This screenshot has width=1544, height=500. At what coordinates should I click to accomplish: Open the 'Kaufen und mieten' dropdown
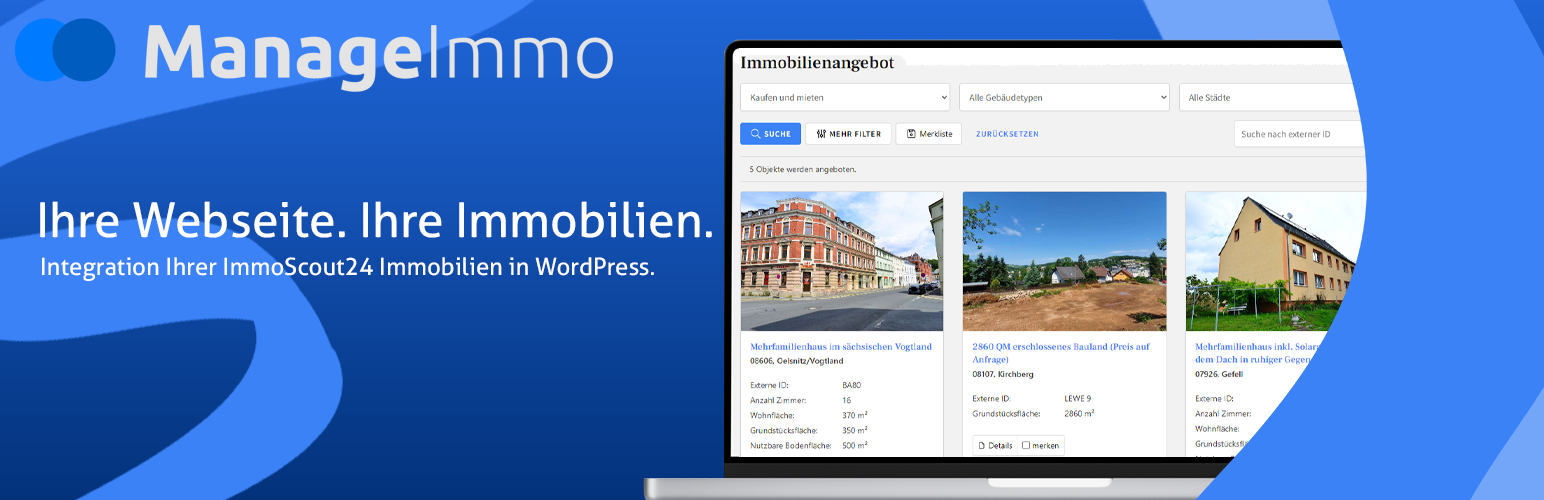point(845,97)
